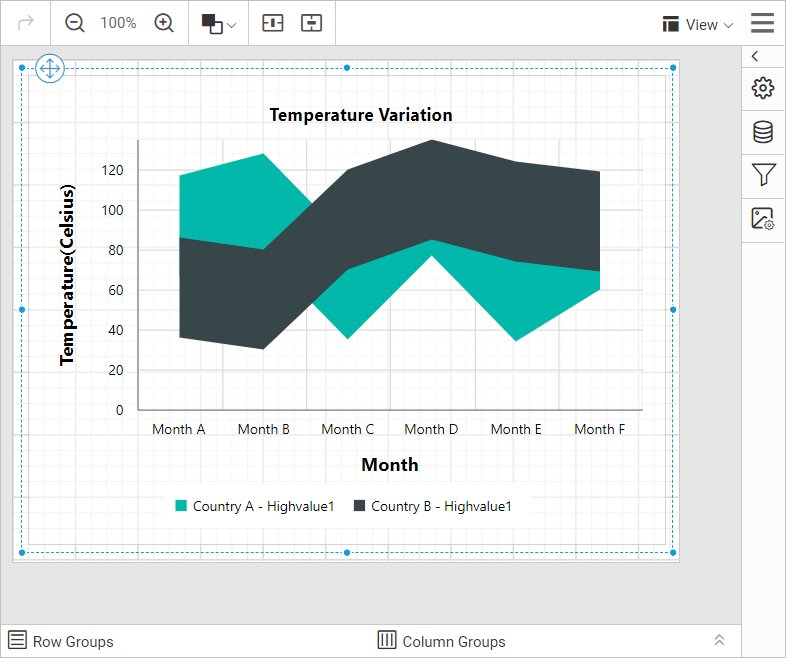Open the Image manager panel
The width and height of the screenshot is (786, 658).
pyautogui.click(x=763, y=219)
